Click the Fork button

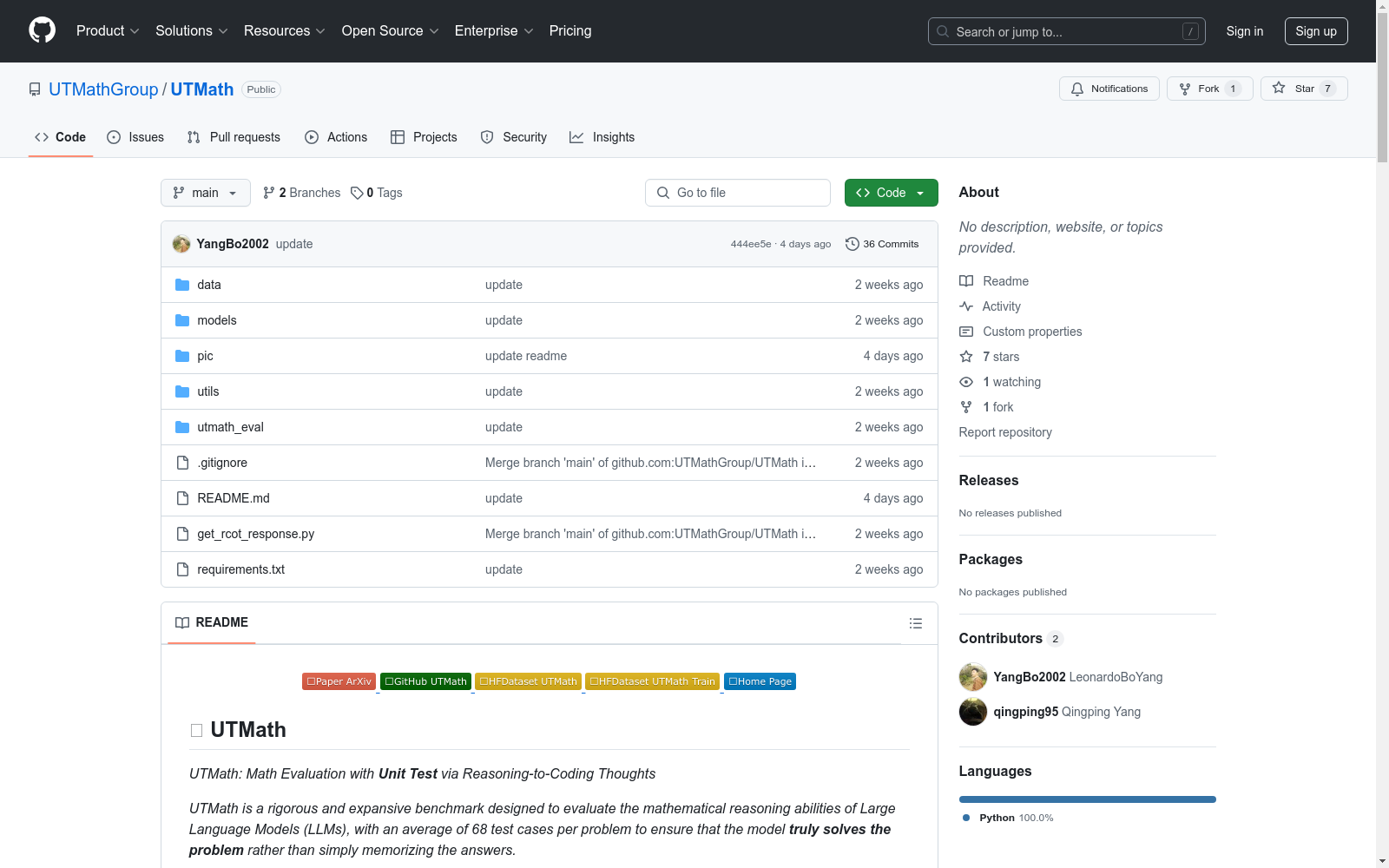point(1210,89)
